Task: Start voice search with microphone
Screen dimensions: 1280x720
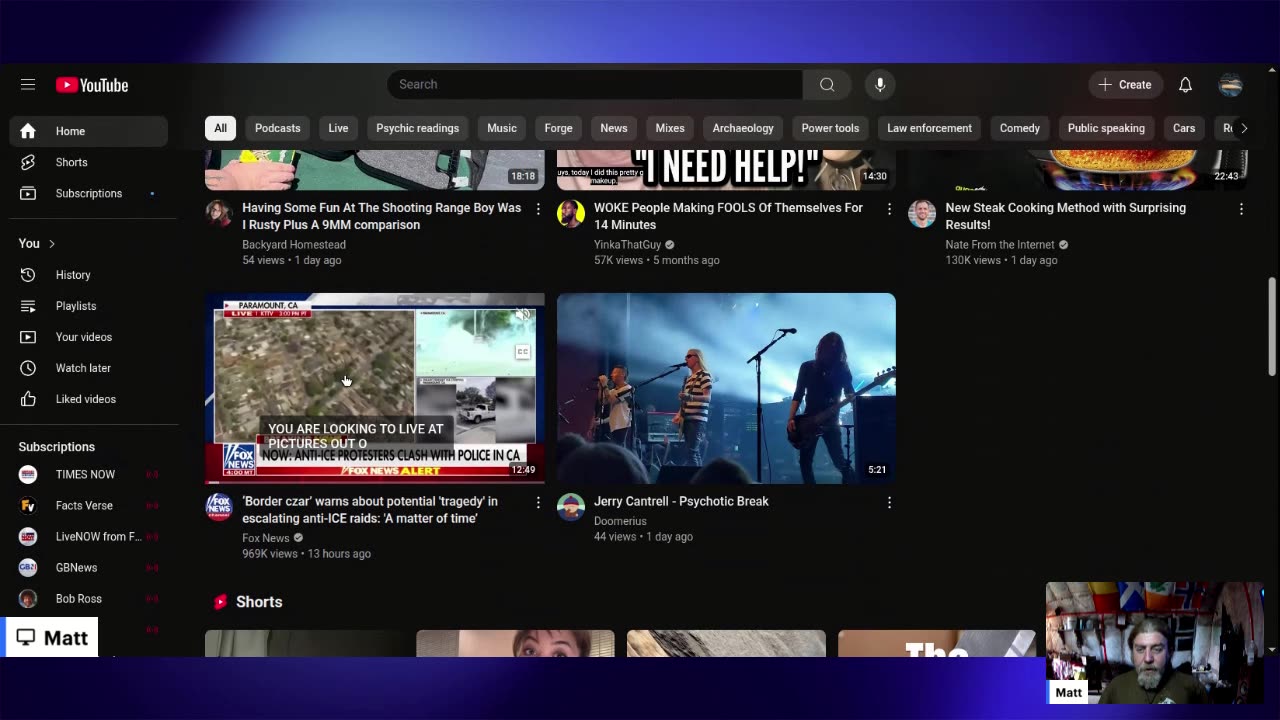Action: point(880,85)
